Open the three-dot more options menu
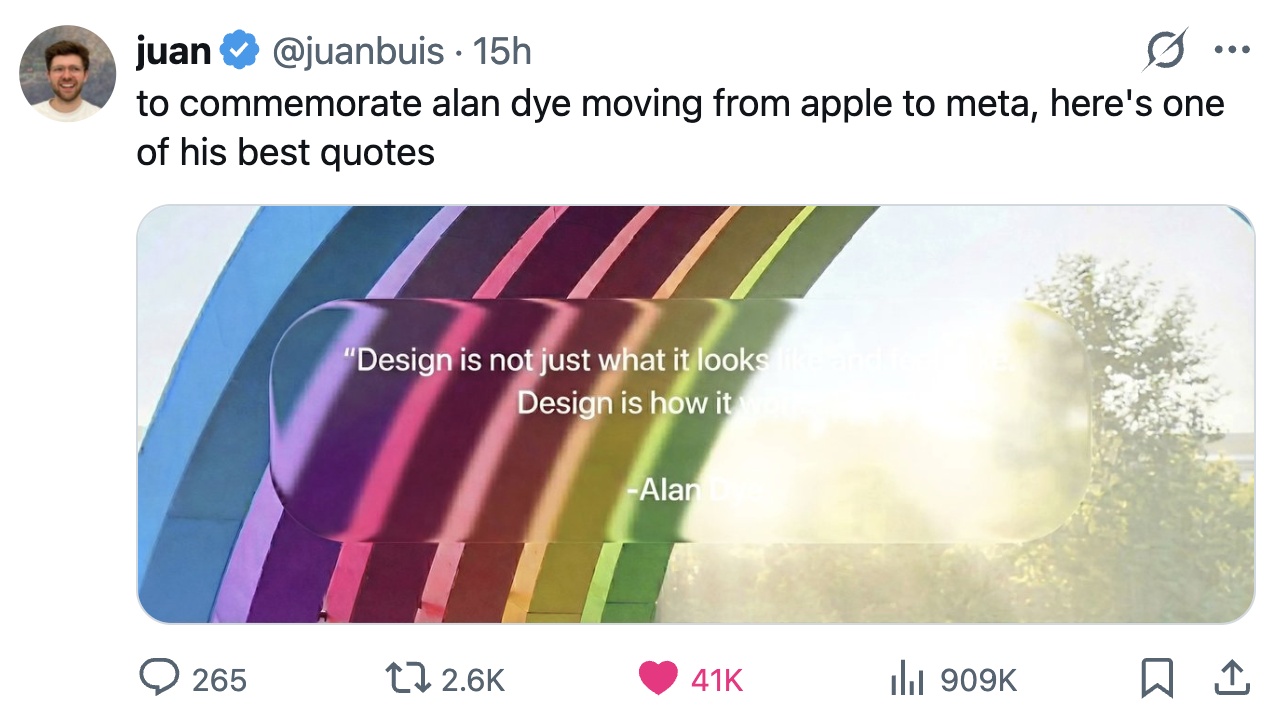Viewport: 1288px width, 722px height. [1231, 50]
